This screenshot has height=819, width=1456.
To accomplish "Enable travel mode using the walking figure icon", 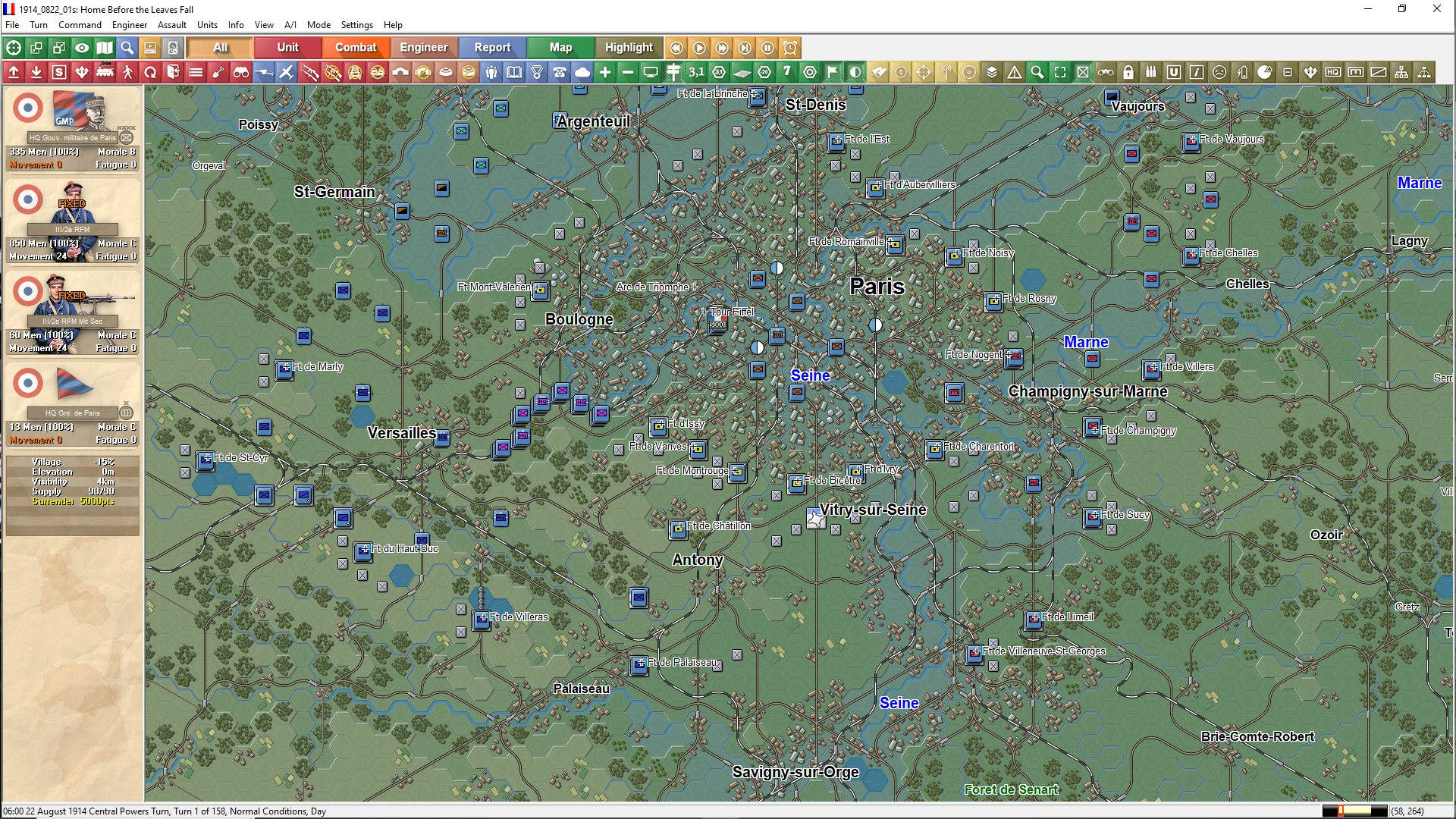I will tap(127, 72).
